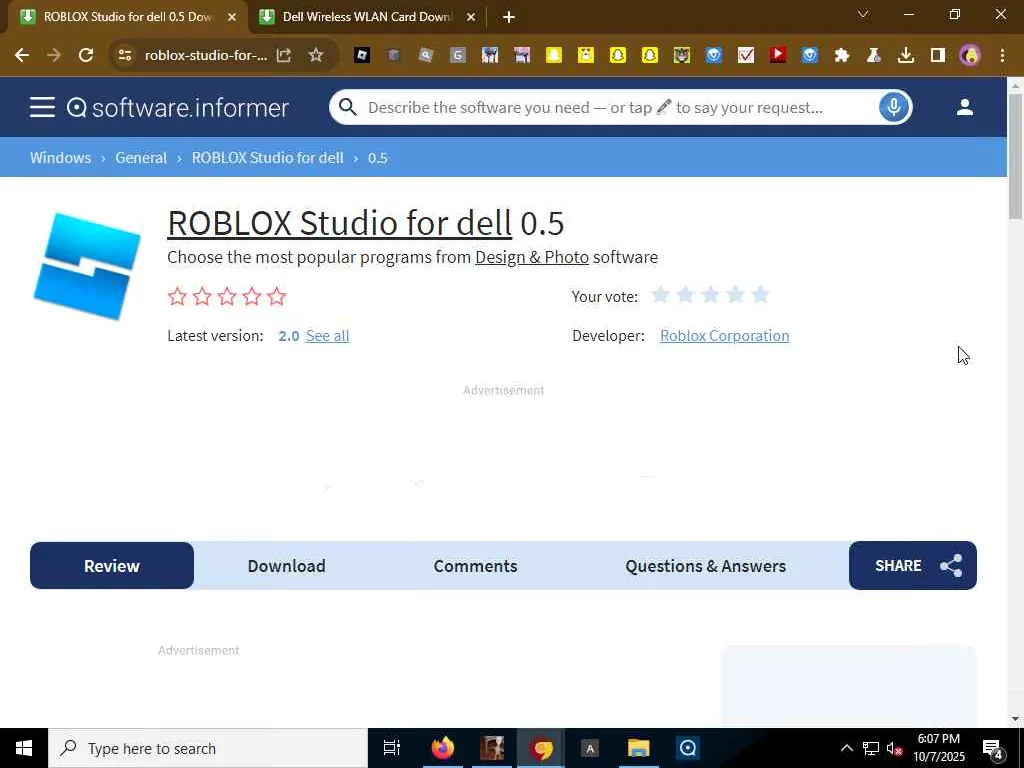Open a new tab with the plus button

509,17
